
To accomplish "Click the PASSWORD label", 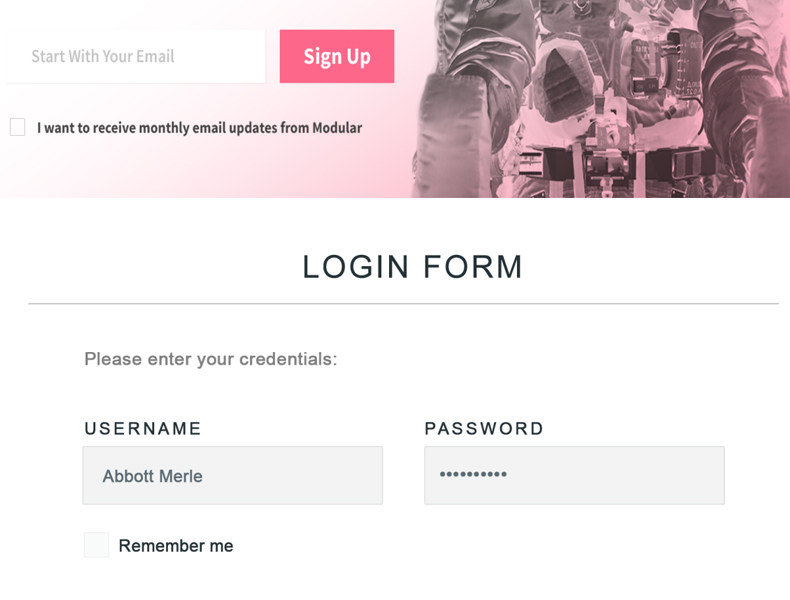I will click(484, 429).
